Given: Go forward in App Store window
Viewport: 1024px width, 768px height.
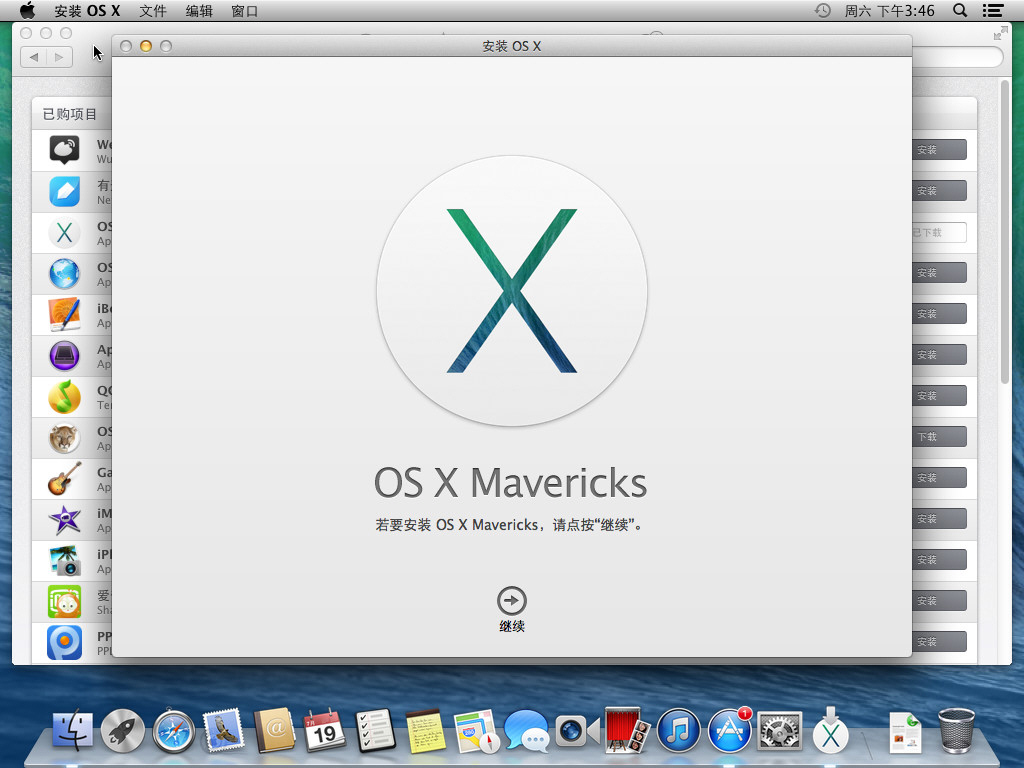Looking at the screenshot, I should pyautogui.click(x=59, y=57).
